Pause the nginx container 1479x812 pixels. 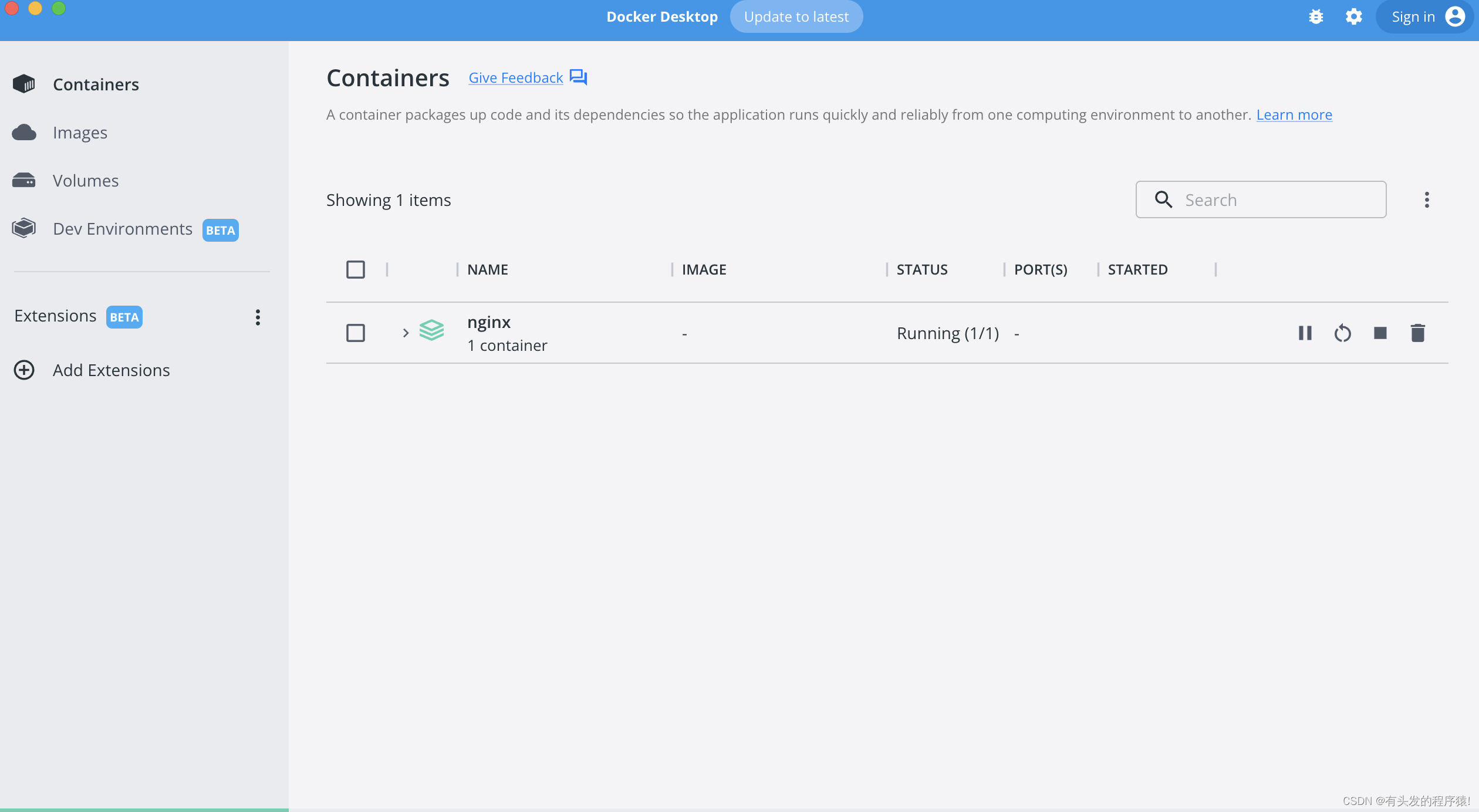[x=1305, y=333]
